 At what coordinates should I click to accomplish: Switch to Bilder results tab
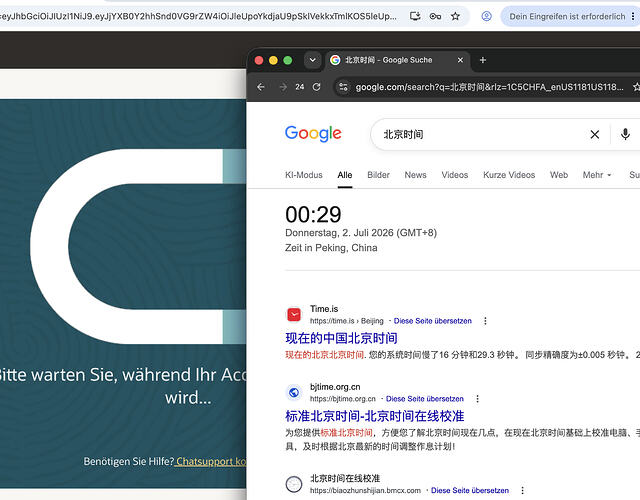(x=378, y=175)
